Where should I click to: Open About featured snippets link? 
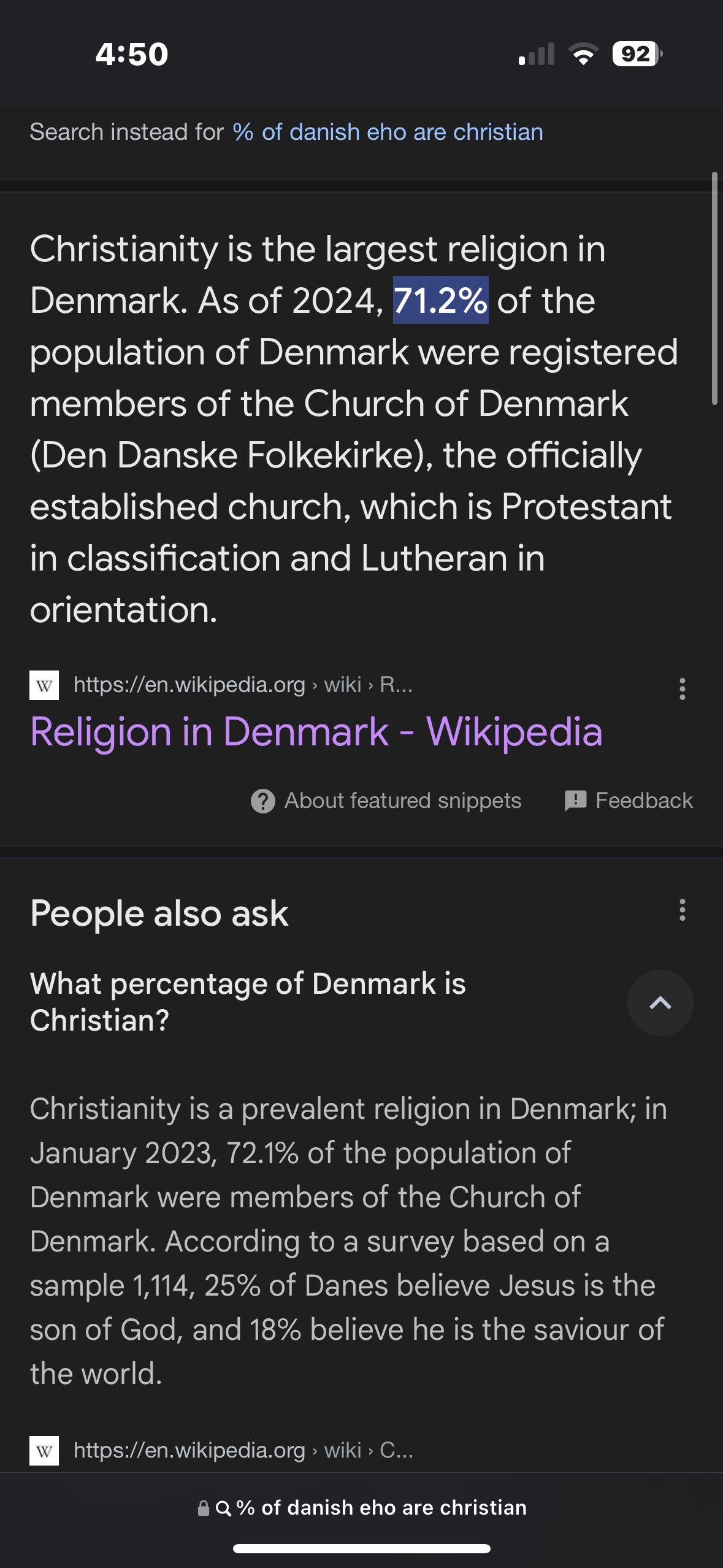[x=402, y=801]
